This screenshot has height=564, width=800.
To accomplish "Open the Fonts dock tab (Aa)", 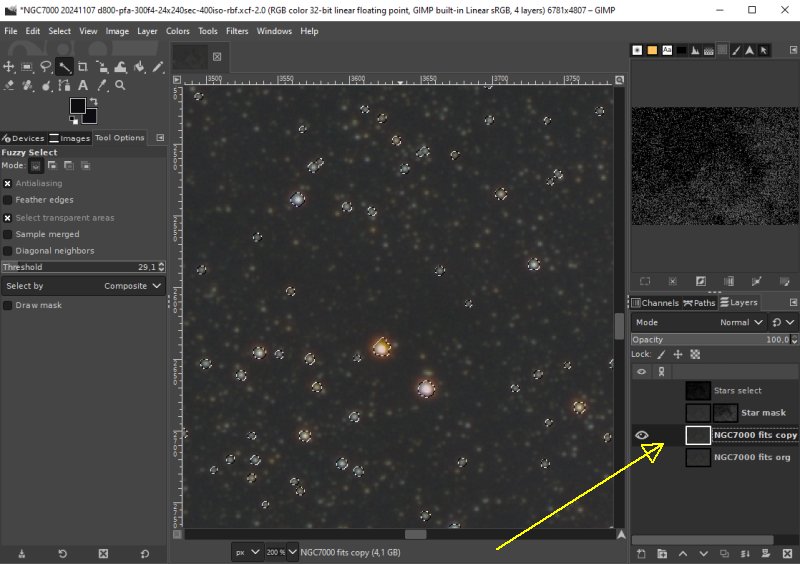I will (x=667, y=50).
